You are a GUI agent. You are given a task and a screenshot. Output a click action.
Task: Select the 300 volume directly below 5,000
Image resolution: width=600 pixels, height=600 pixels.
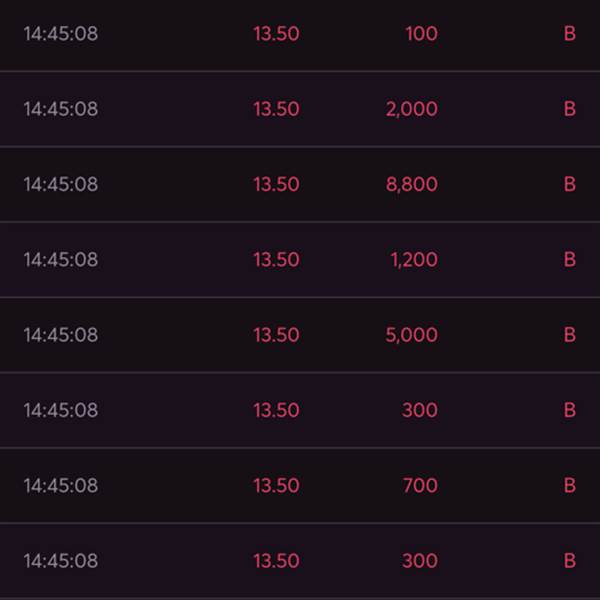pyautogui.click(x=420, y=410)
